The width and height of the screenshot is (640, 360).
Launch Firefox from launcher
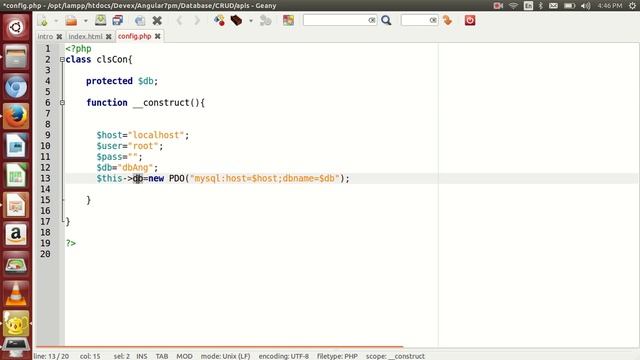(x=16, y=116)
